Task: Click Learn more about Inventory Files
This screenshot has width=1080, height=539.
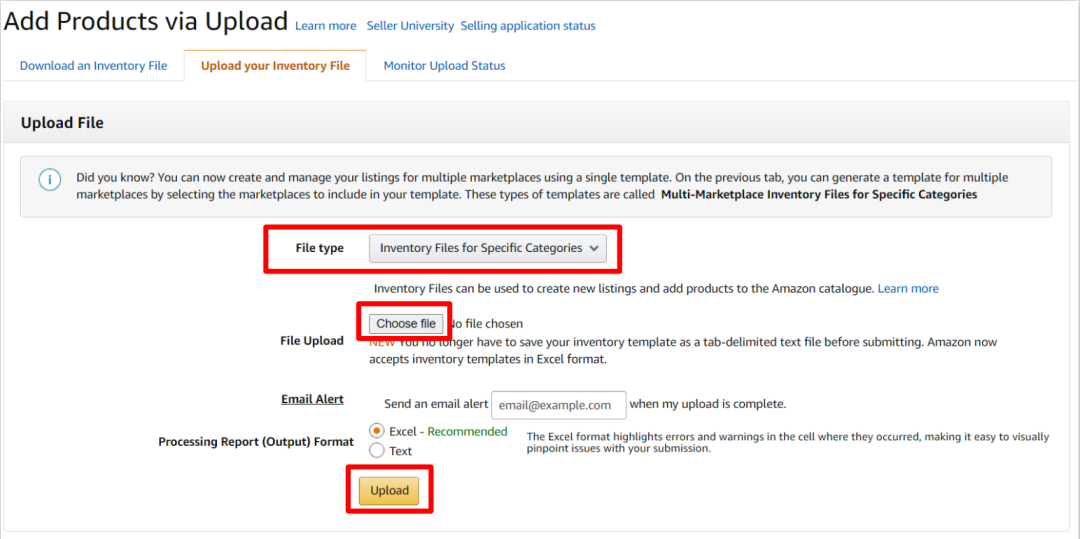Action: tap(908, 289)
